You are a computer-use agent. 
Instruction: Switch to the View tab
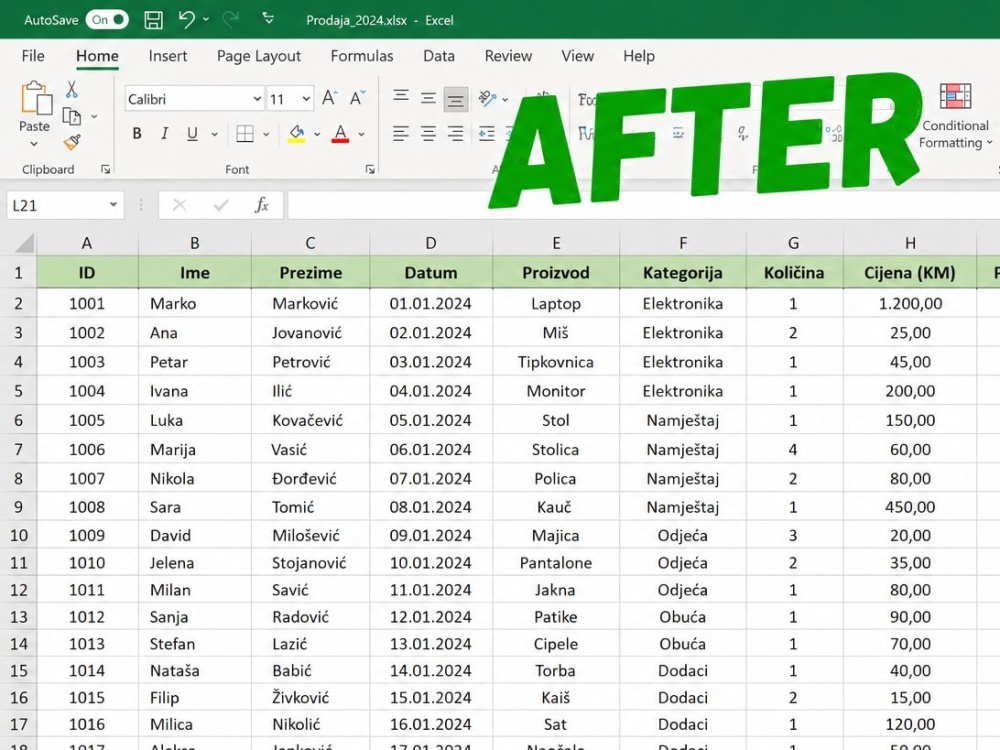click(x=577, y=56)
